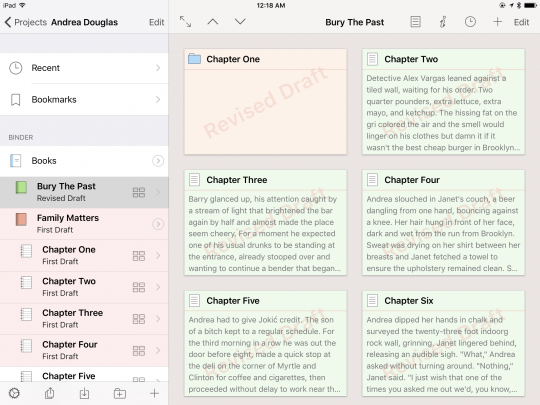Expand binder Chapter Four chevron
This screenshot has width=540, height=405.
(158, 351)
